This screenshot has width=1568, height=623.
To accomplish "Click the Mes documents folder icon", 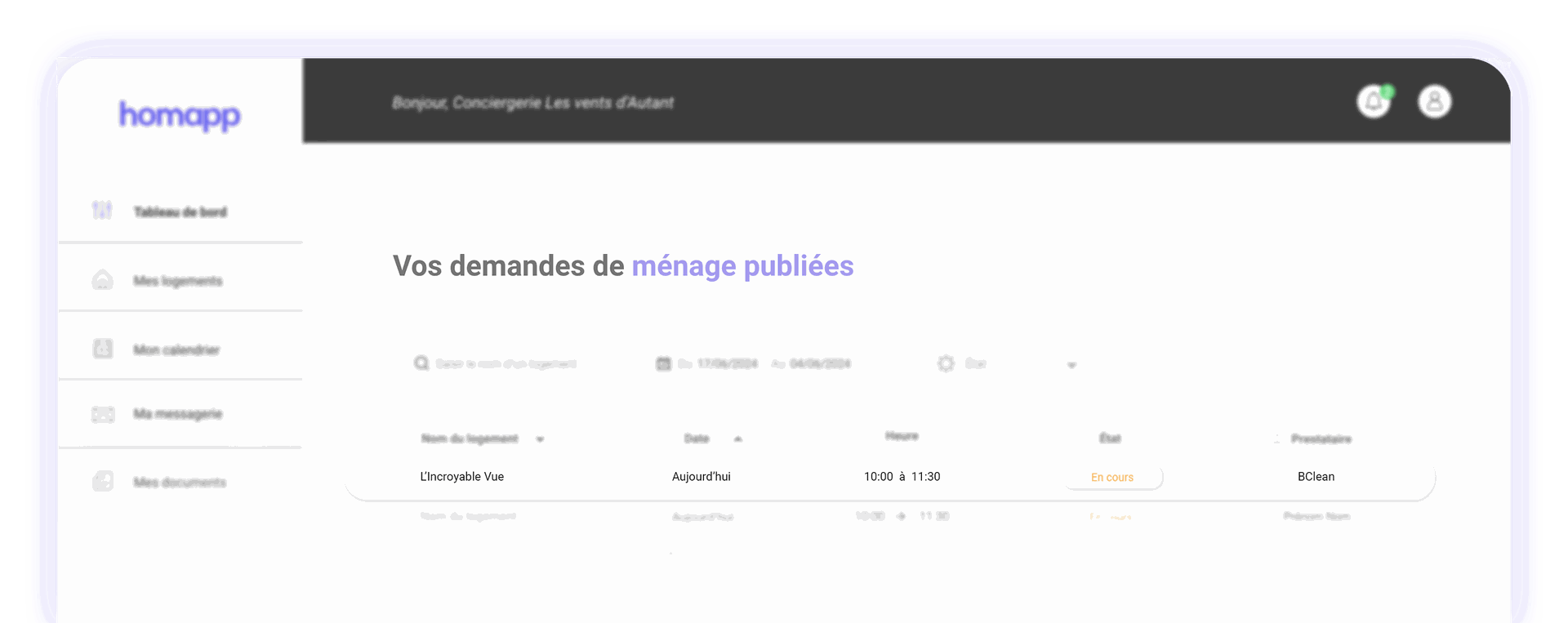I will click(103, 481).
